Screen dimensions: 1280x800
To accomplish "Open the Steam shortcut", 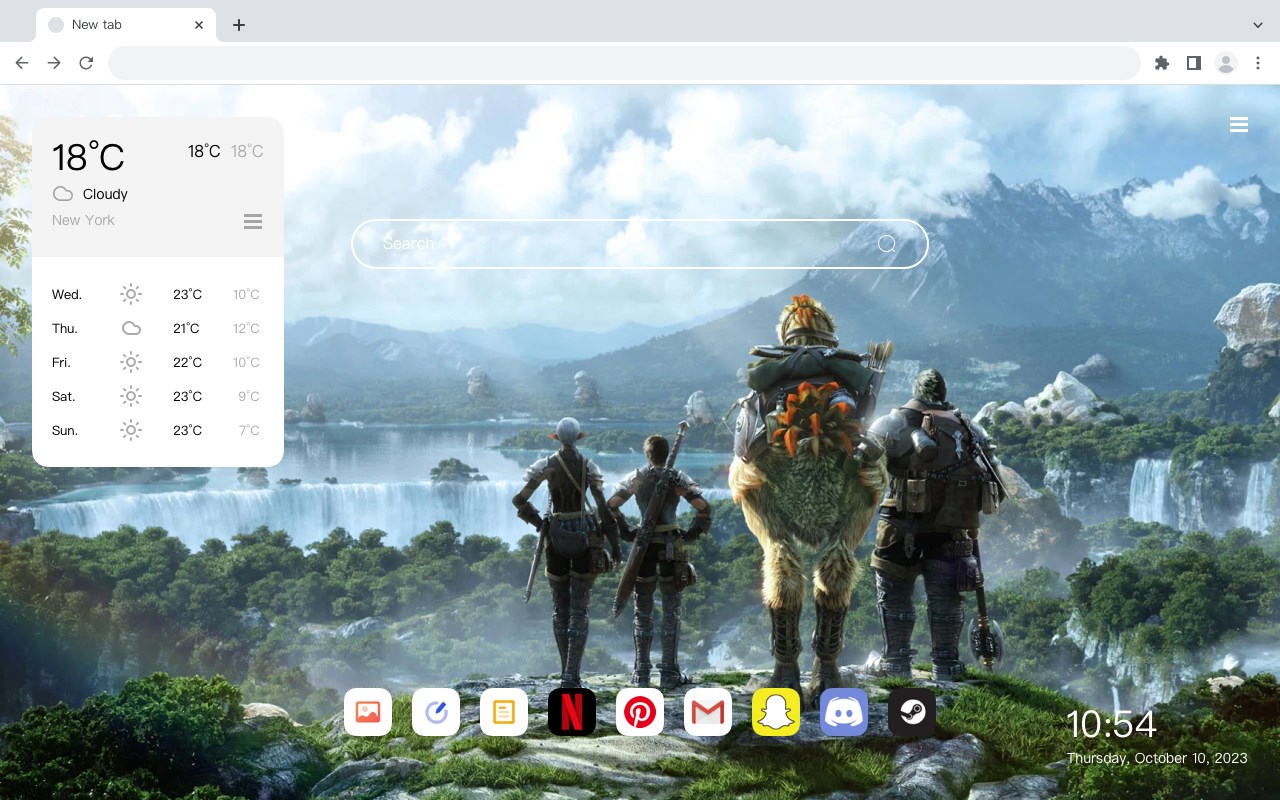I will pos(912,712).
